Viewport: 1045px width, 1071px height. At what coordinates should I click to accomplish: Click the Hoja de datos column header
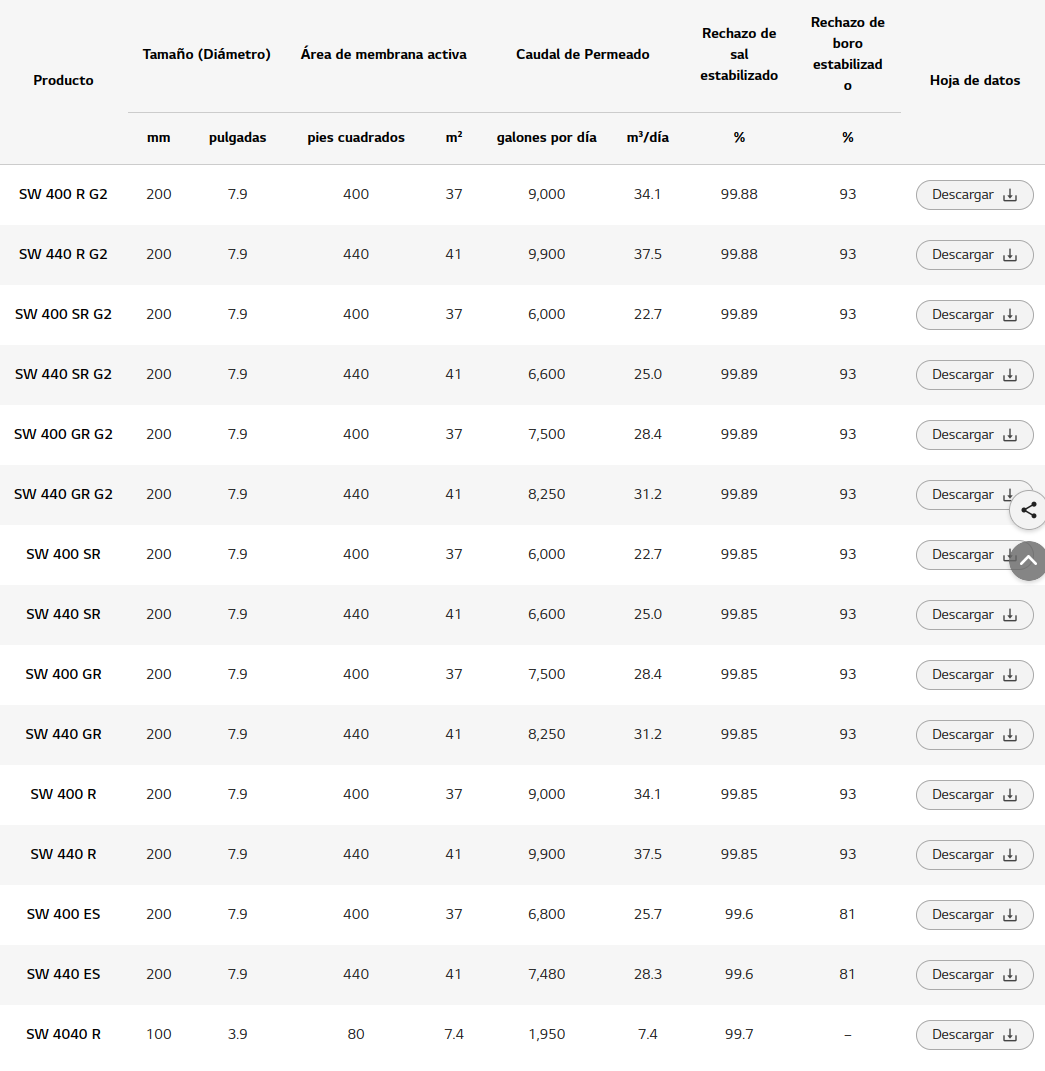pos(974,80)
